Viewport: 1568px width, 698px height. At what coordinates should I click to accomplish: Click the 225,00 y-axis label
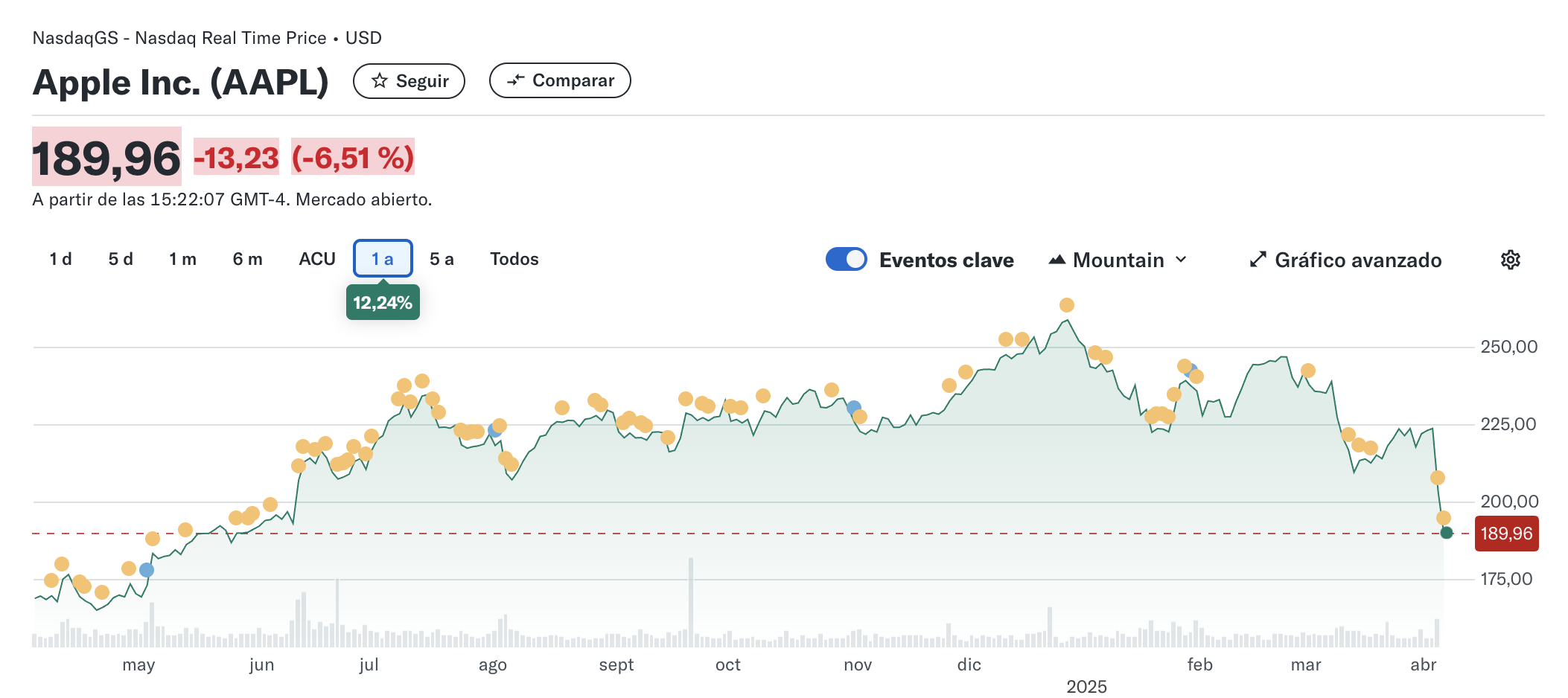point(1509,424)
